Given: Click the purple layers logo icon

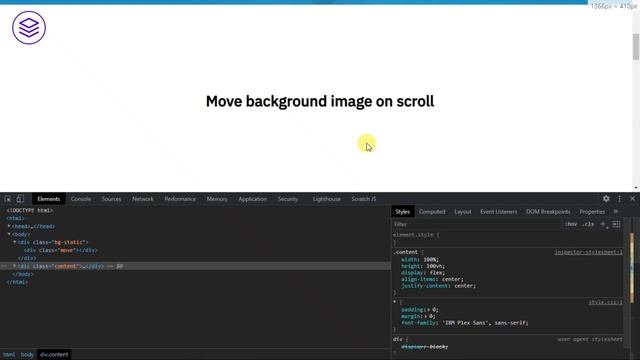Looking at the screenshot, I should [x=29, y=28].
